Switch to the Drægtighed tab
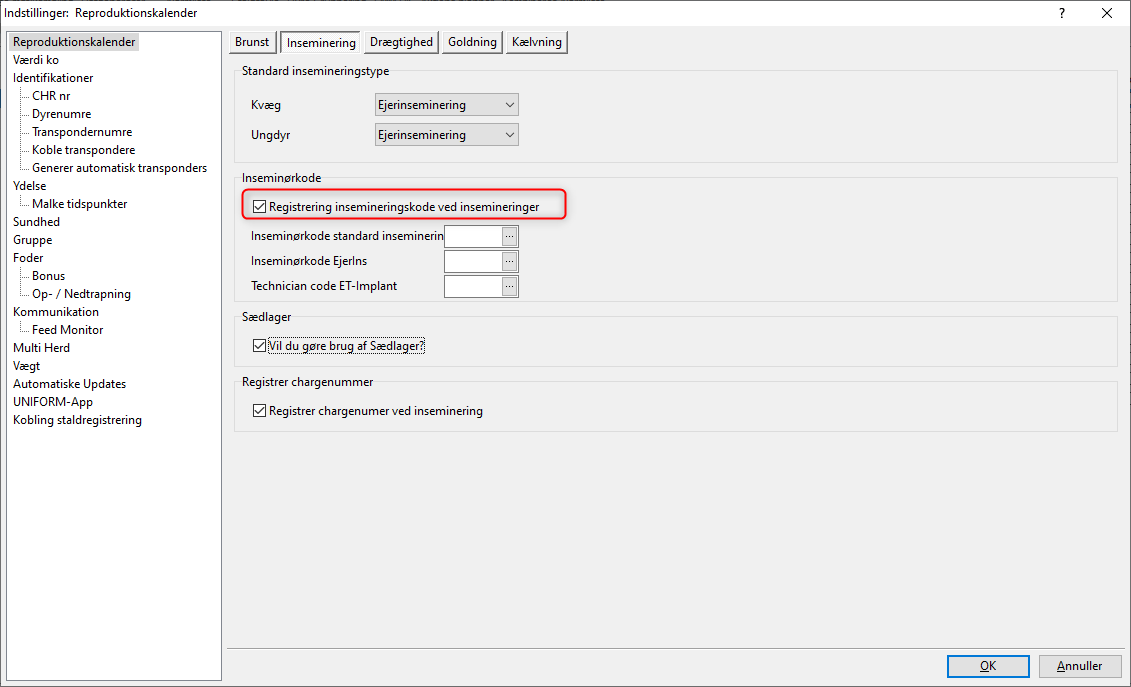This screenshot has height=687, width=1131. (401, 42)
